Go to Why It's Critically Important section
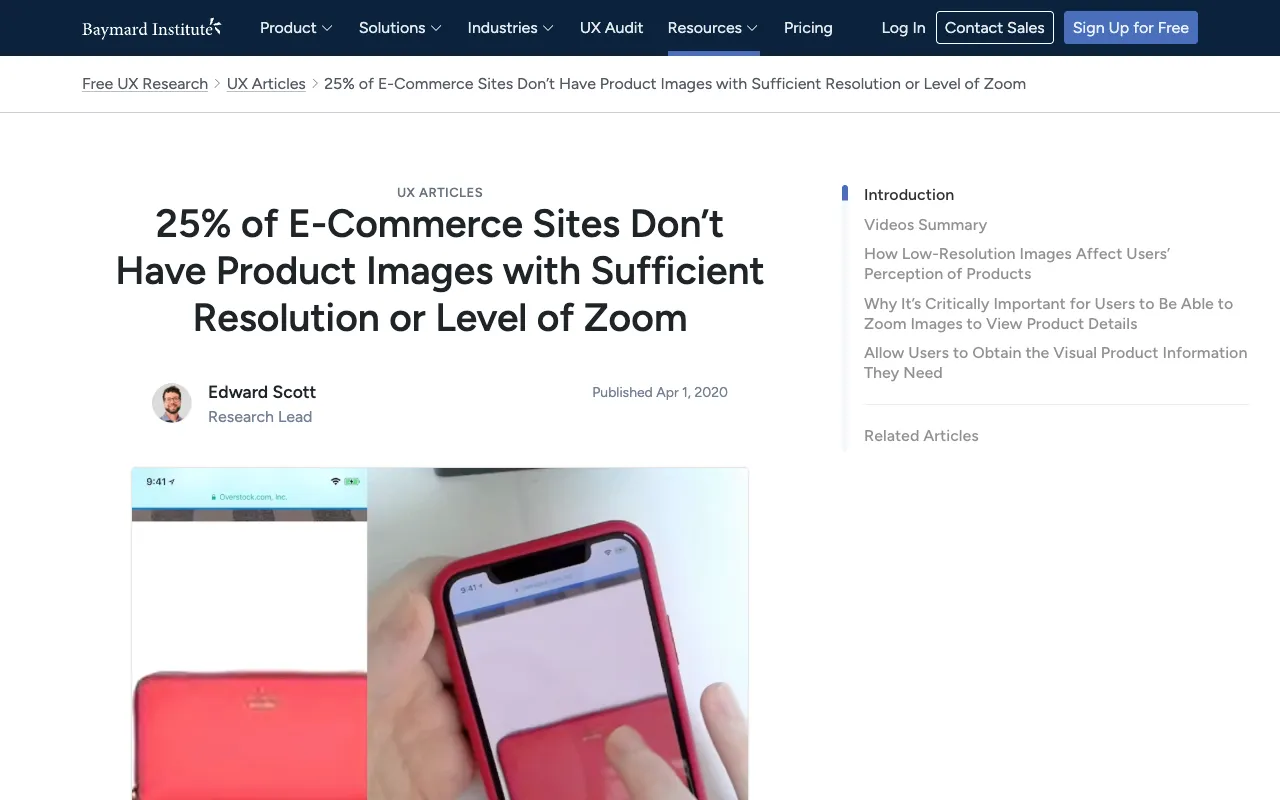This screenshot has height=800, width=1280. (x=1048, y=314)
